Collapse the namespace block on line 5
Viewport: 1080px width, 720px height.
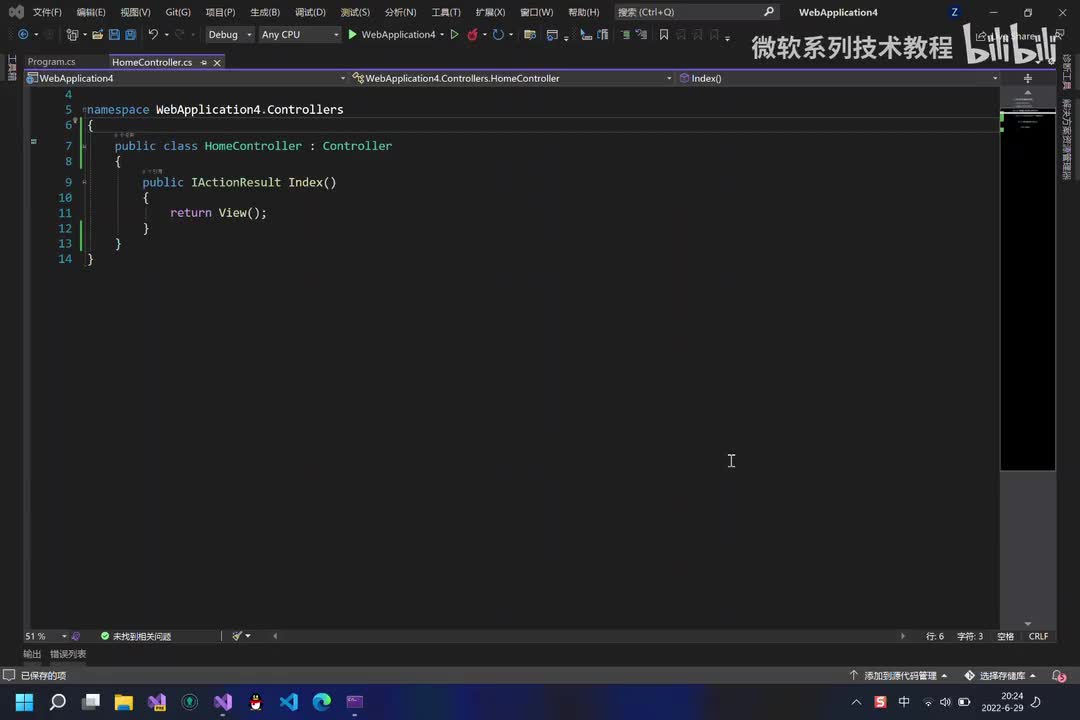pyautogui.click(x=84, y=110)
